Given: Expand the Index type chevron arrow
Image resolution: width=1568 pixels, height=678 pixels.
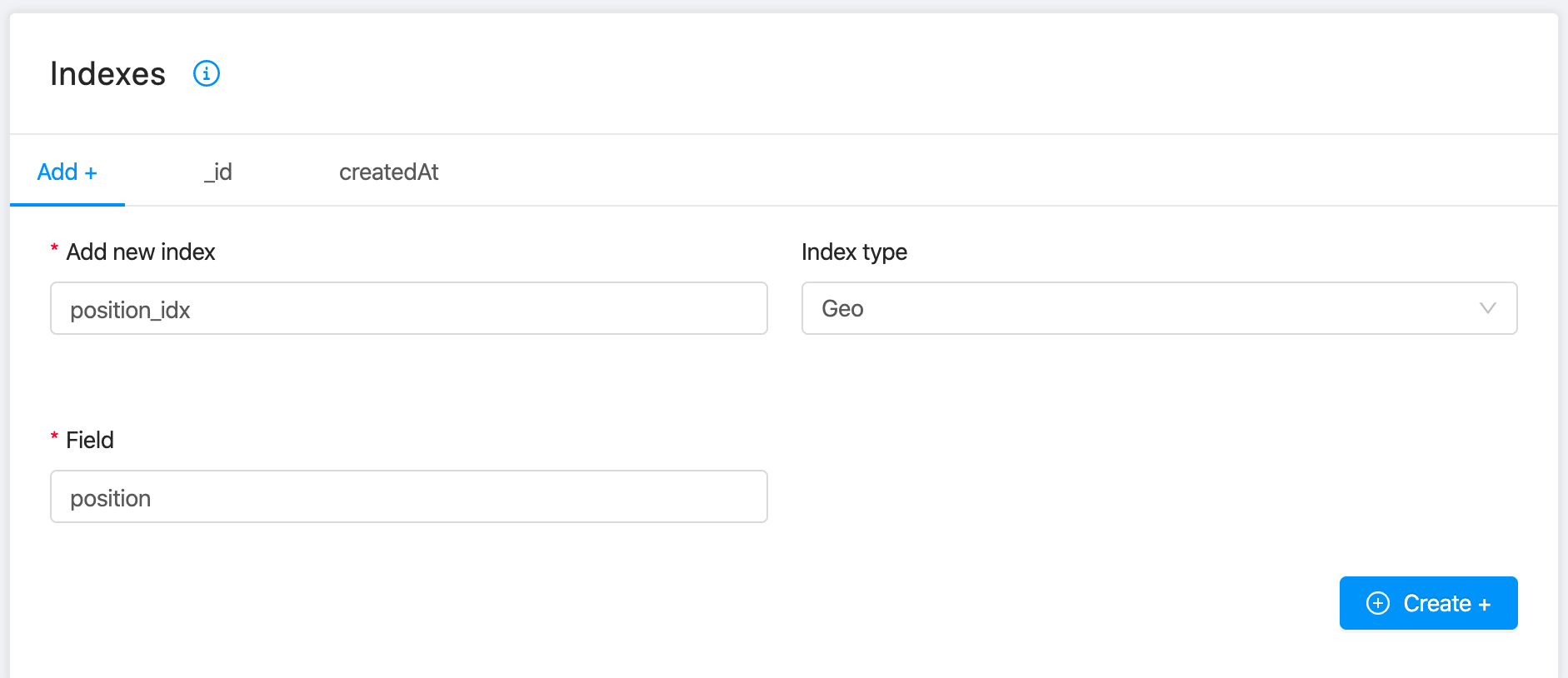Looking at the screenshot, I should pyautogui.click(x=1487, y=308).
